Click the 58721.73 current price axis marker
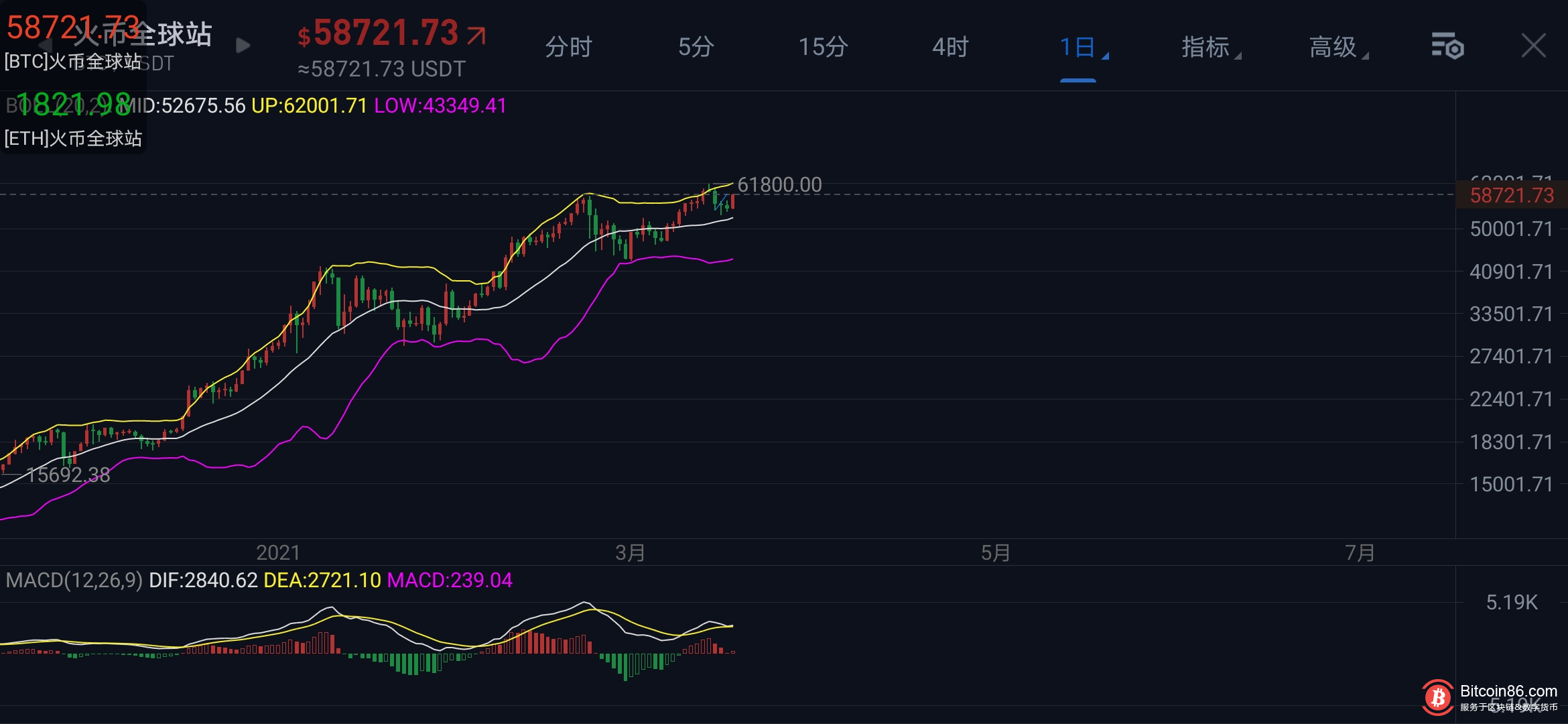 click(x=1511, y=196)
